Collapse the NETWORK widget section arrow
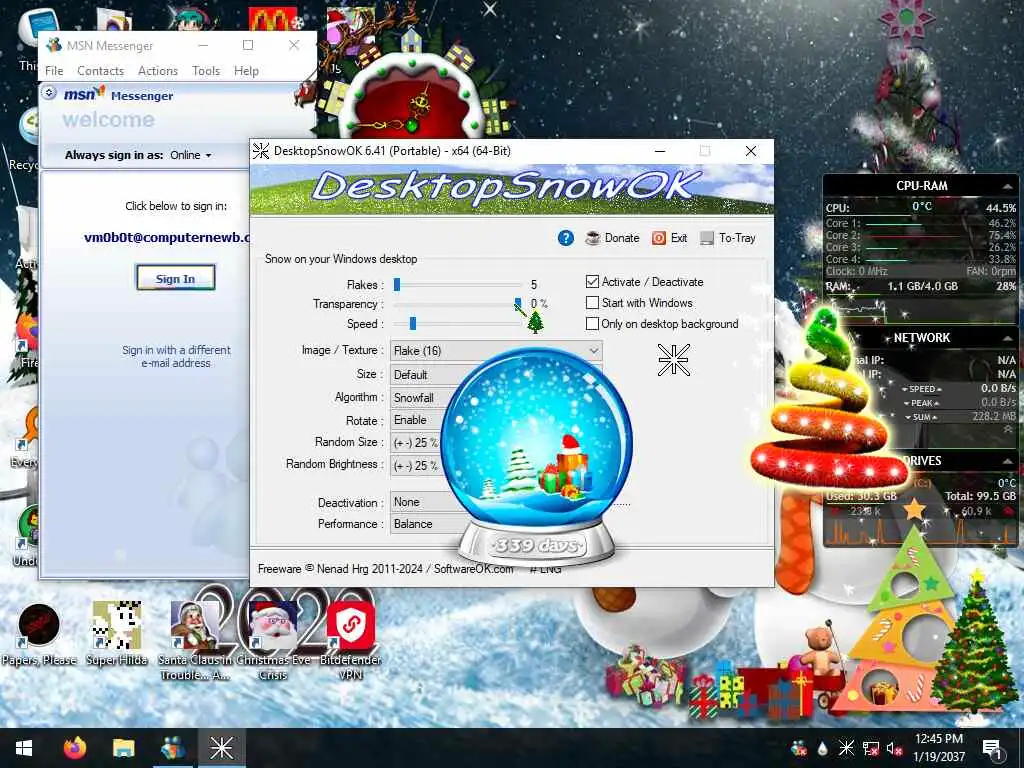 click(x=1006, y=338)
